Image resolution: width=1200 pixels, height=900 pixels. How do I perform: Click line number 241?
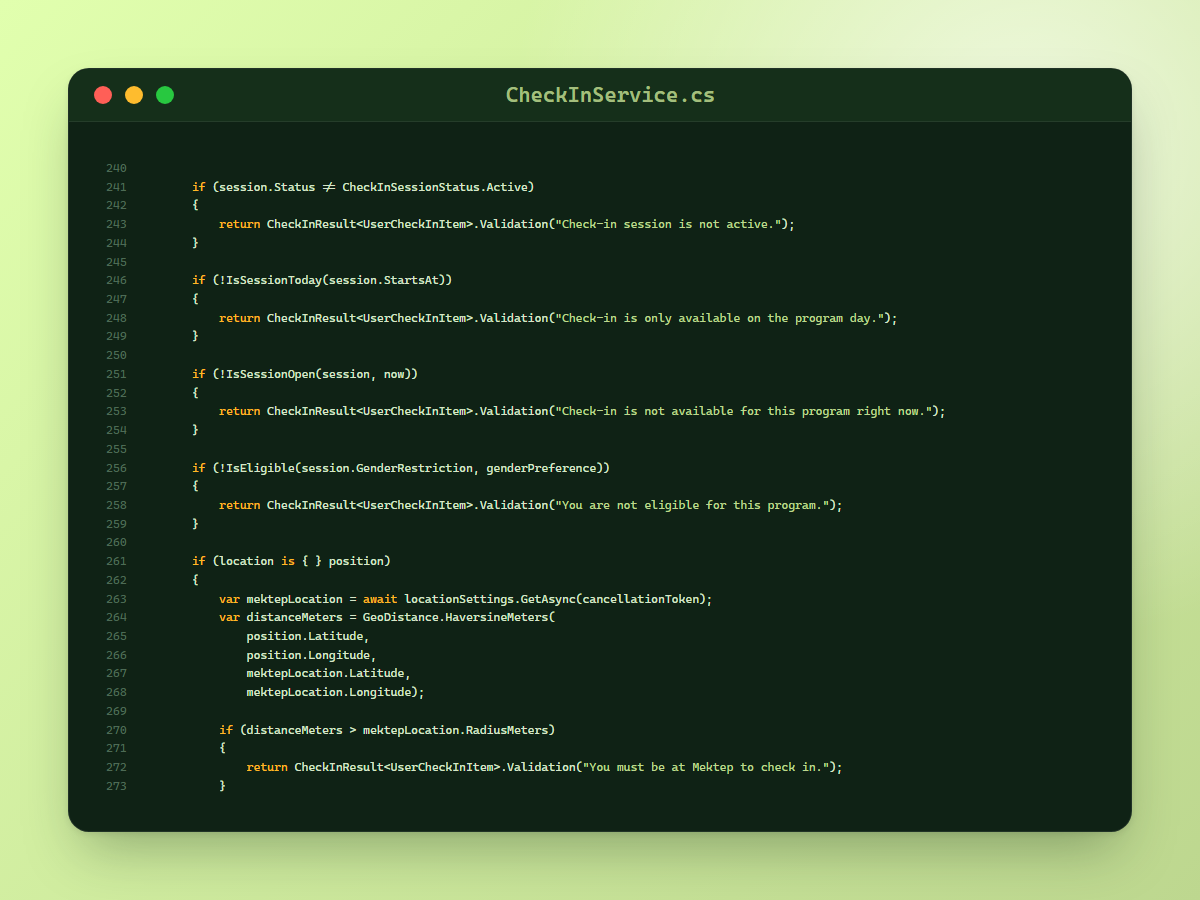116,187
